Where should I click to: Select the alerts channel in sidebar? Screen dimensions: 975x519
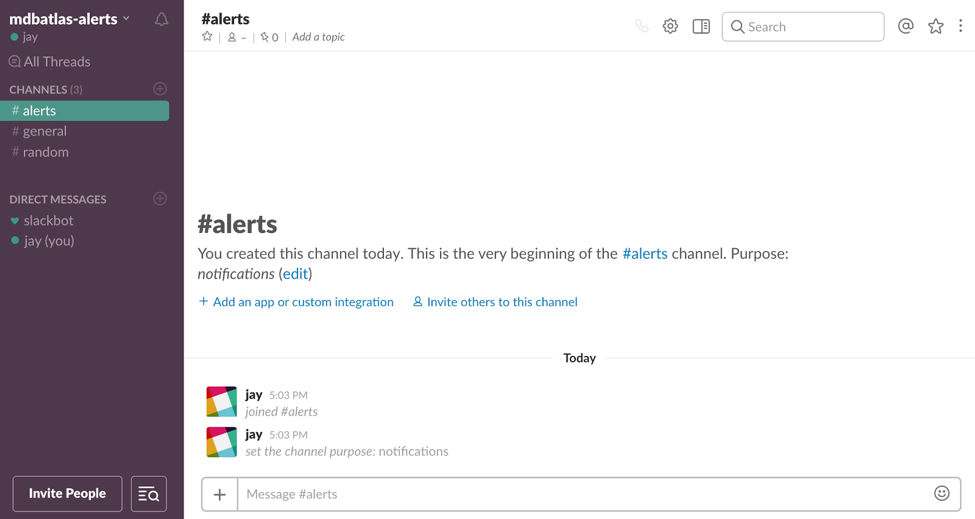[85, 111]
